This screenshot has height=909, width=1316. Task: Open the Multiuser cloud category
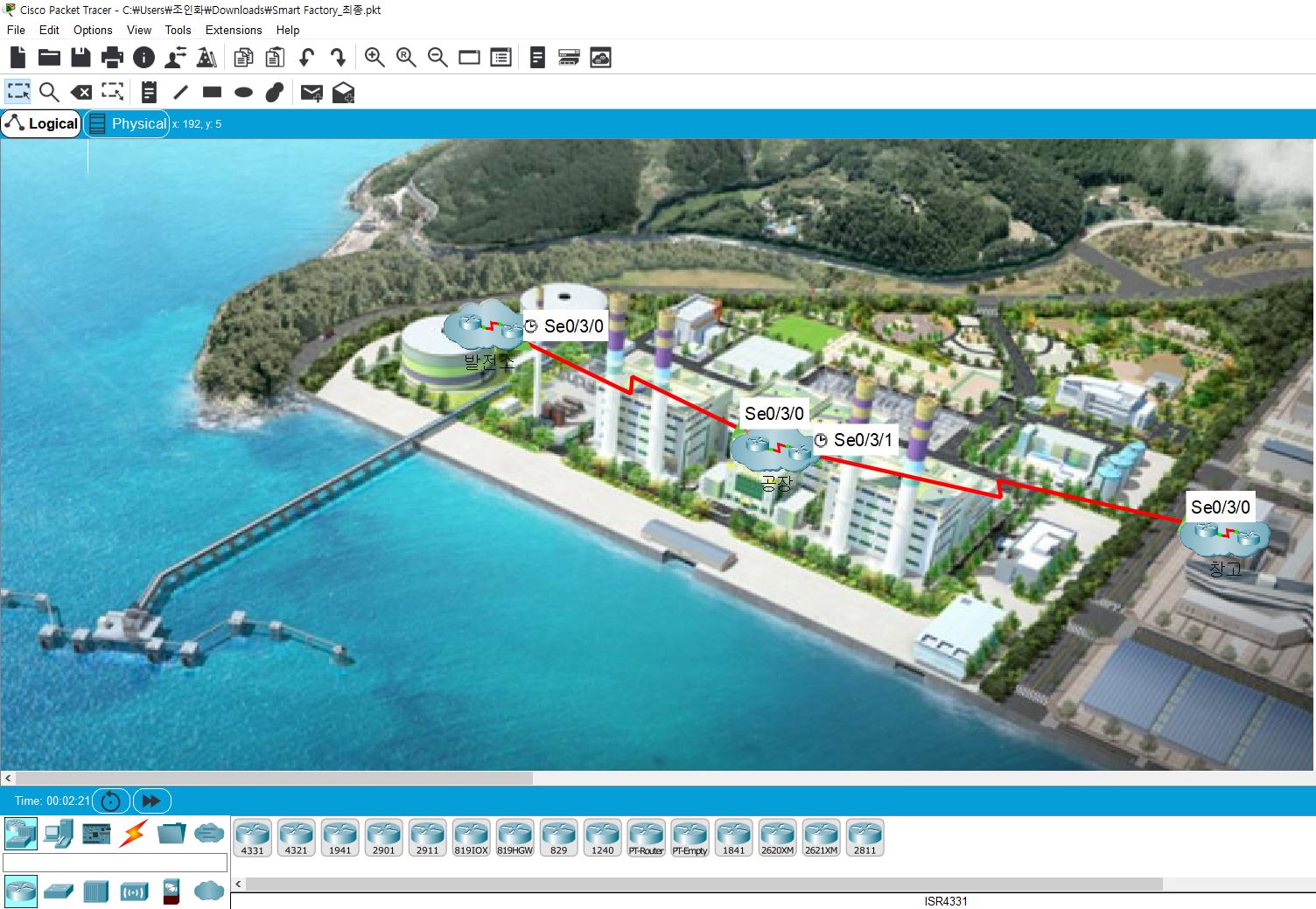coord(208,833)
